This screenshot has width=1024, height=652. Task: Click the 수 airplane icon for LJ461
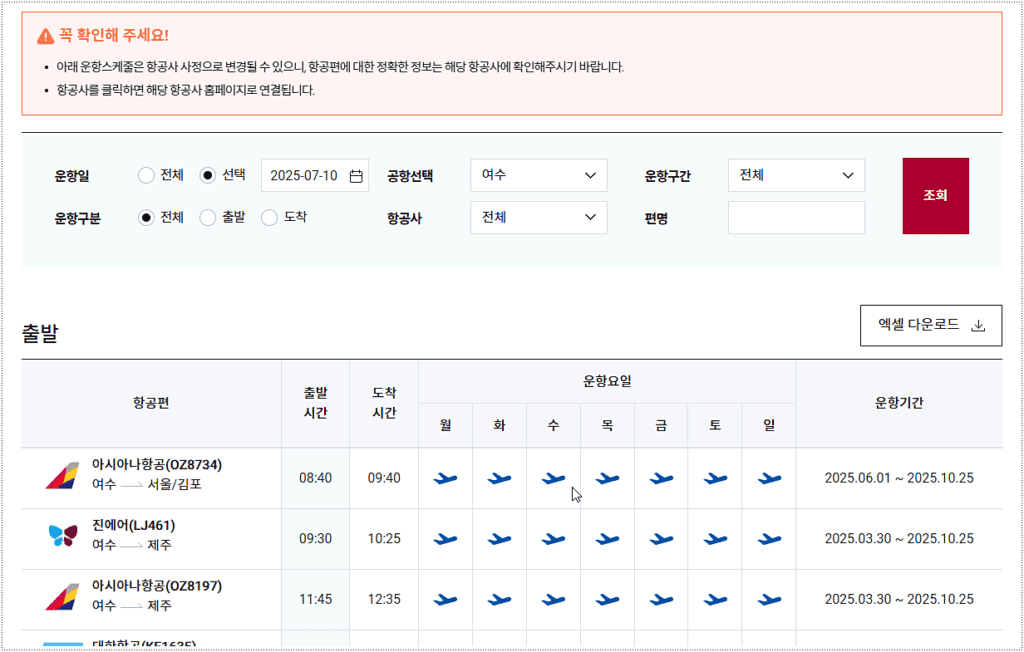point(553,539)
